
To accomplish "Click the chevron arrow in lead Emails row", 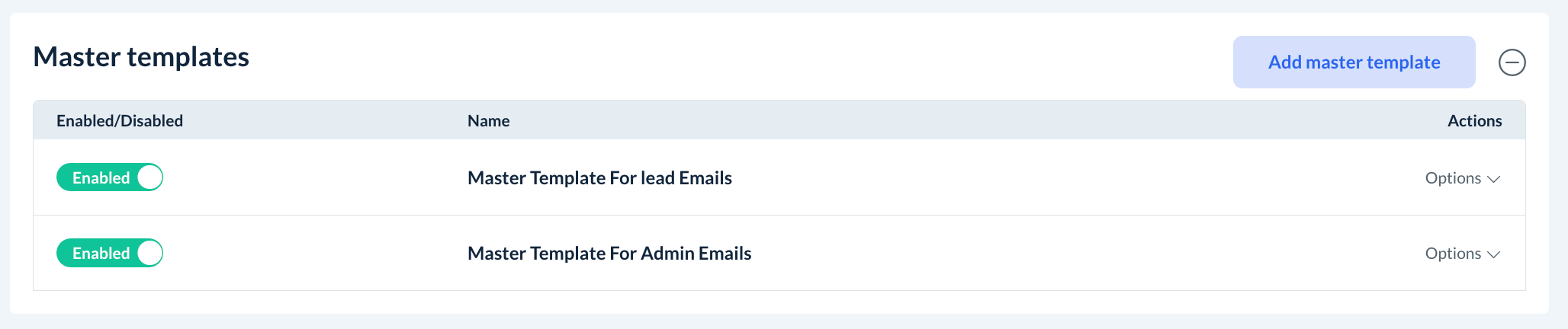I will pos(1493,179).
